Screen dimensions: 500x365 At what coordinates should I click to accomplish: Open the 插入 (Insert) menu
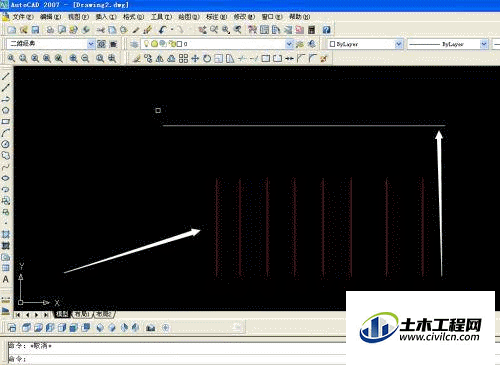coord(106,17)
